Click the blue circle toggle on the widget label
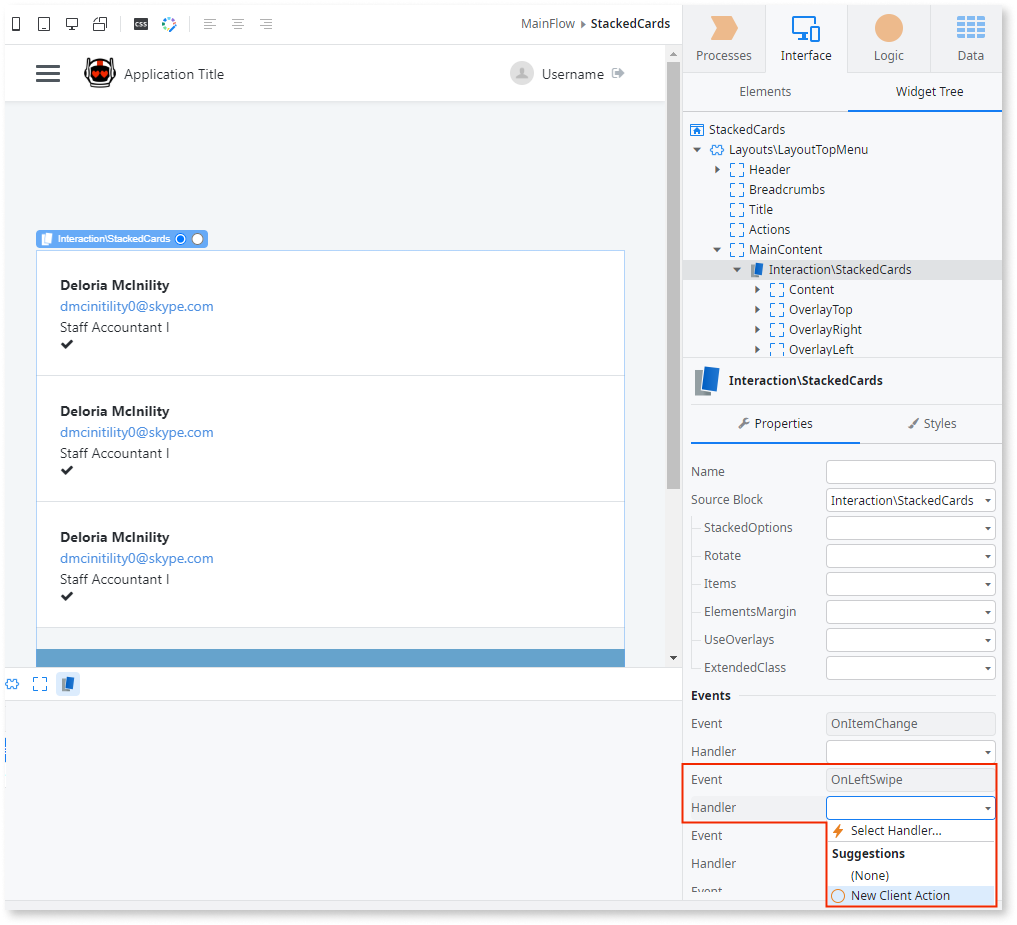Image resolution: width=1017 pixels, height=925 pixels. pos(180,239)
